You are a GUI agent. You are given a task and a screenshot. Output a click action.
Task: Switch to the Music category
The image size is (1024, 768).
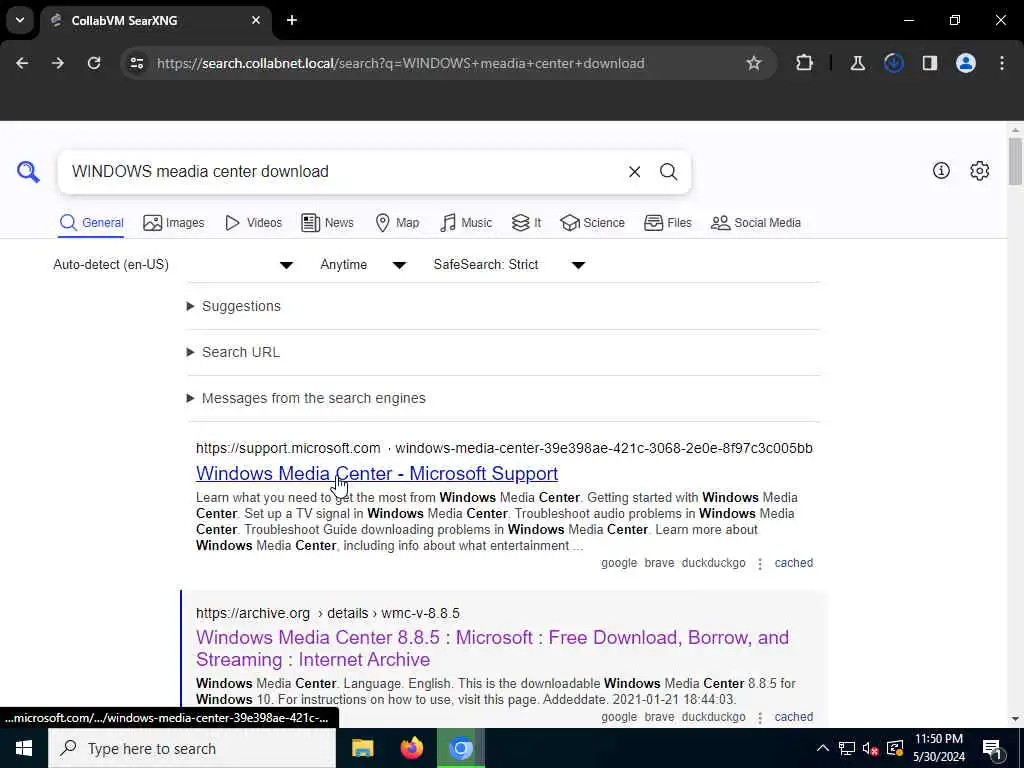(466, 223)
